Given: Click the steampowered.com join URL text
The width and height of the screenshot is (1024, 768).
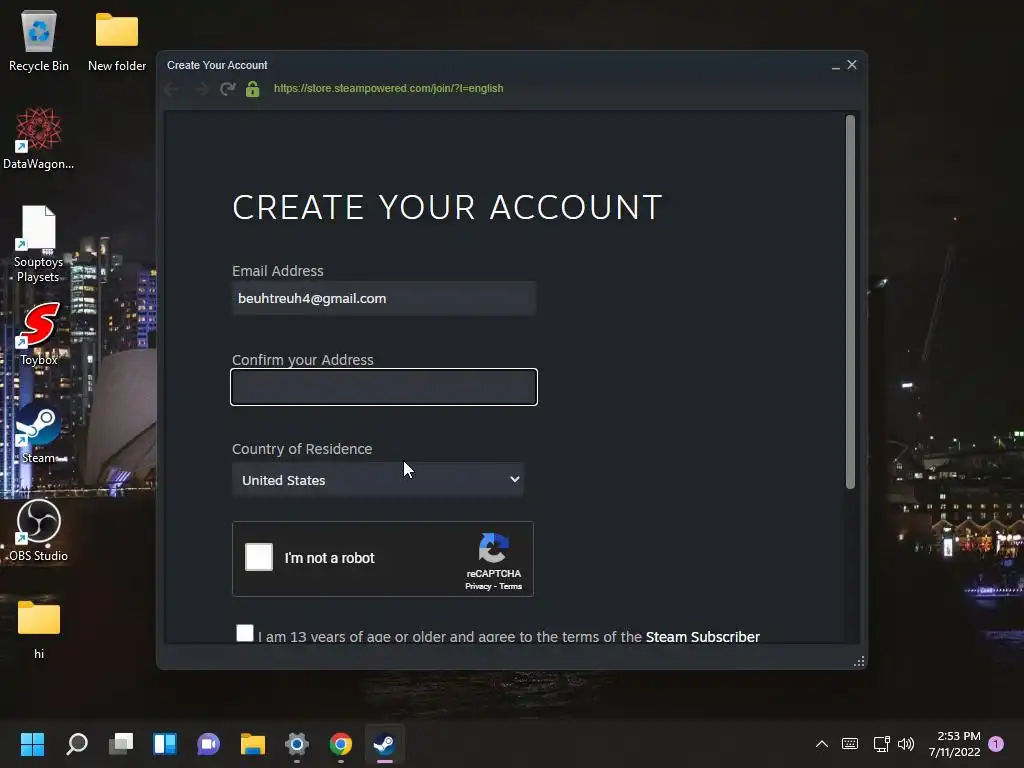Looking at the screenshot, I should coord(389,88).
